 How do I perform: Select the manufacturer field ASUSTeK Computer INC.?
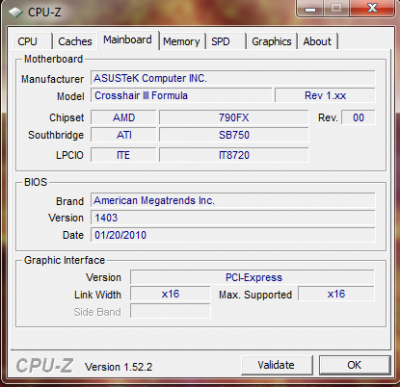[x=233, y=78]
